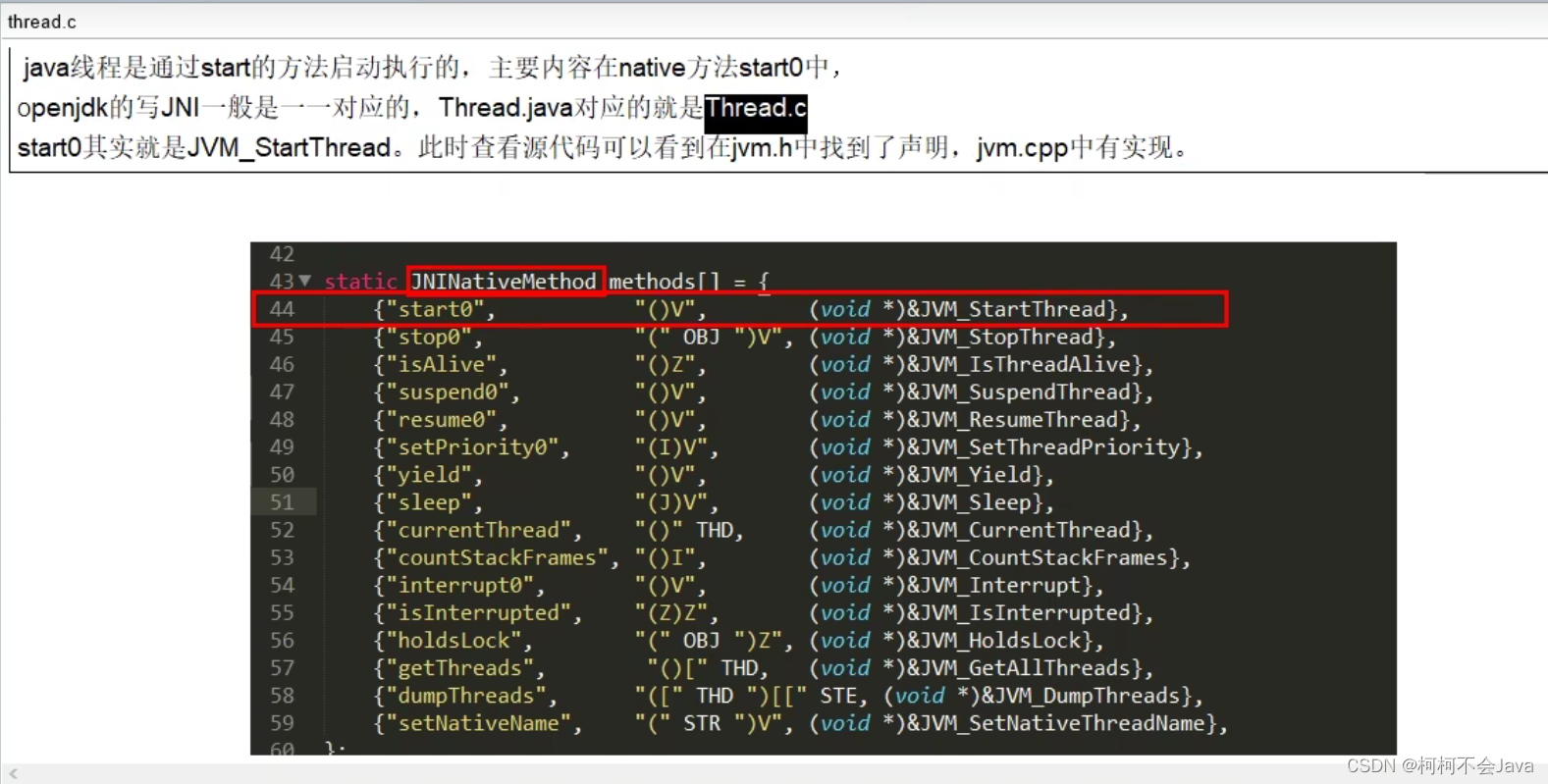
Task: Click the "getThreads" string on line 57
Action: [x=459, y=668]
